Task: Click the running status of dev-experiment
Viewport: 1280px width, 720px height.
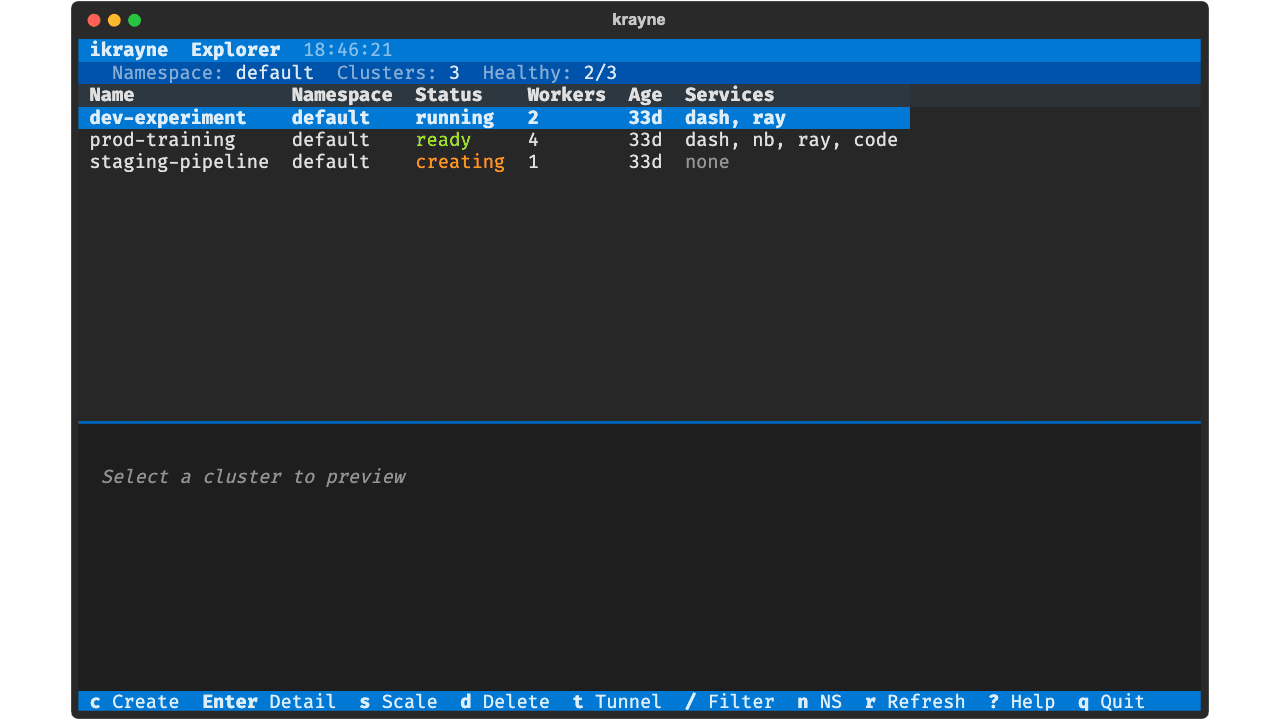Action: [455, 118]
